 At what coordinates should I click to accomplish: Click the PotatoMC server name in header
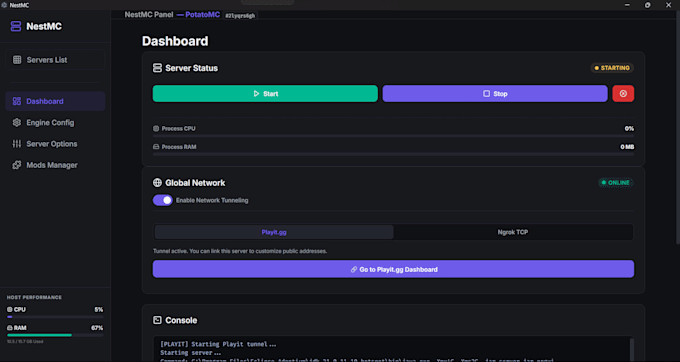203,15
